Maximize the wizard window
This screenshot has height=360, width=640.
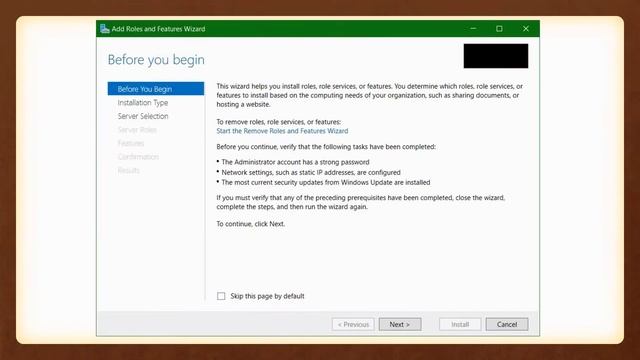coord(499,29)
